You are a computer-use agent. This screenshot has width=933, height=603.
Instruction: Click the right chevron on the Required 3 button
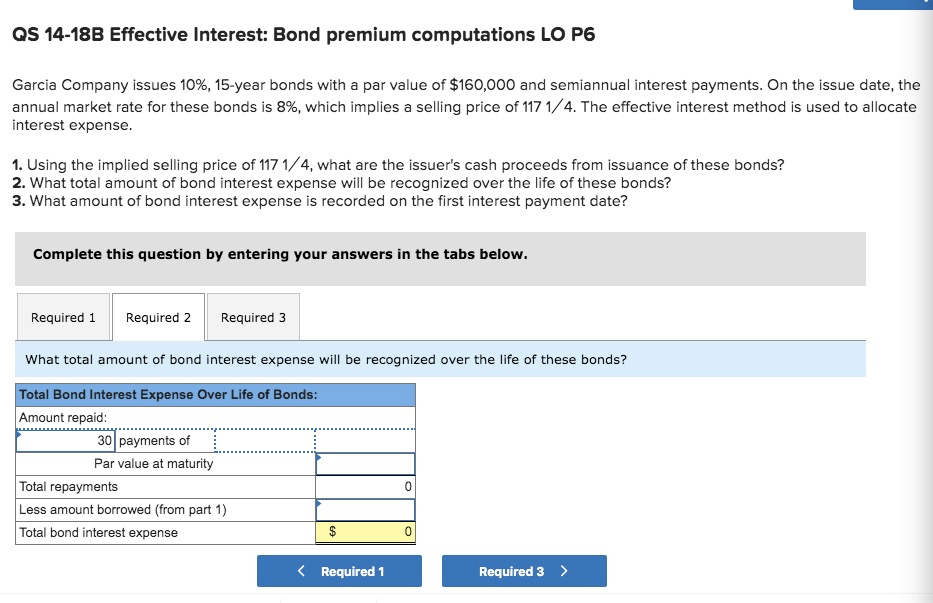pyautogui.click(x=564, y=571)
